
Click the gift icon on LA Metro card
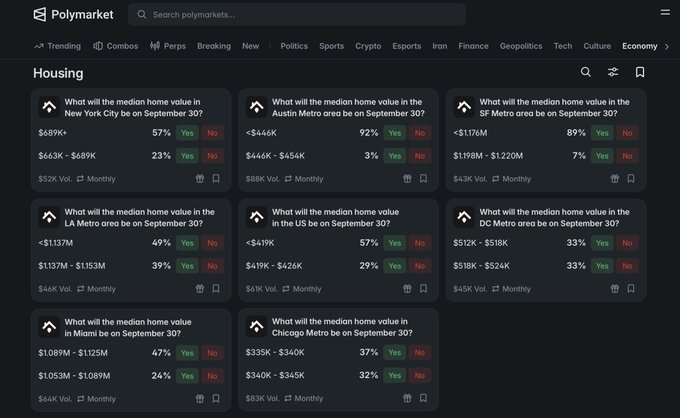pos(199,288)
